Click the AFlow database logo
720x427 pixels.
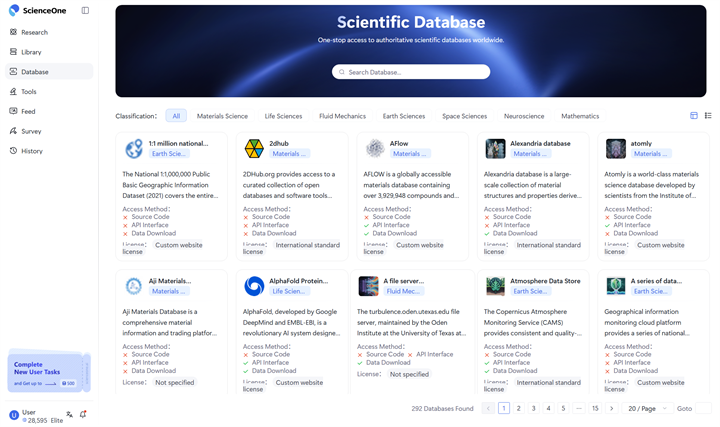(x=375, y=149)
